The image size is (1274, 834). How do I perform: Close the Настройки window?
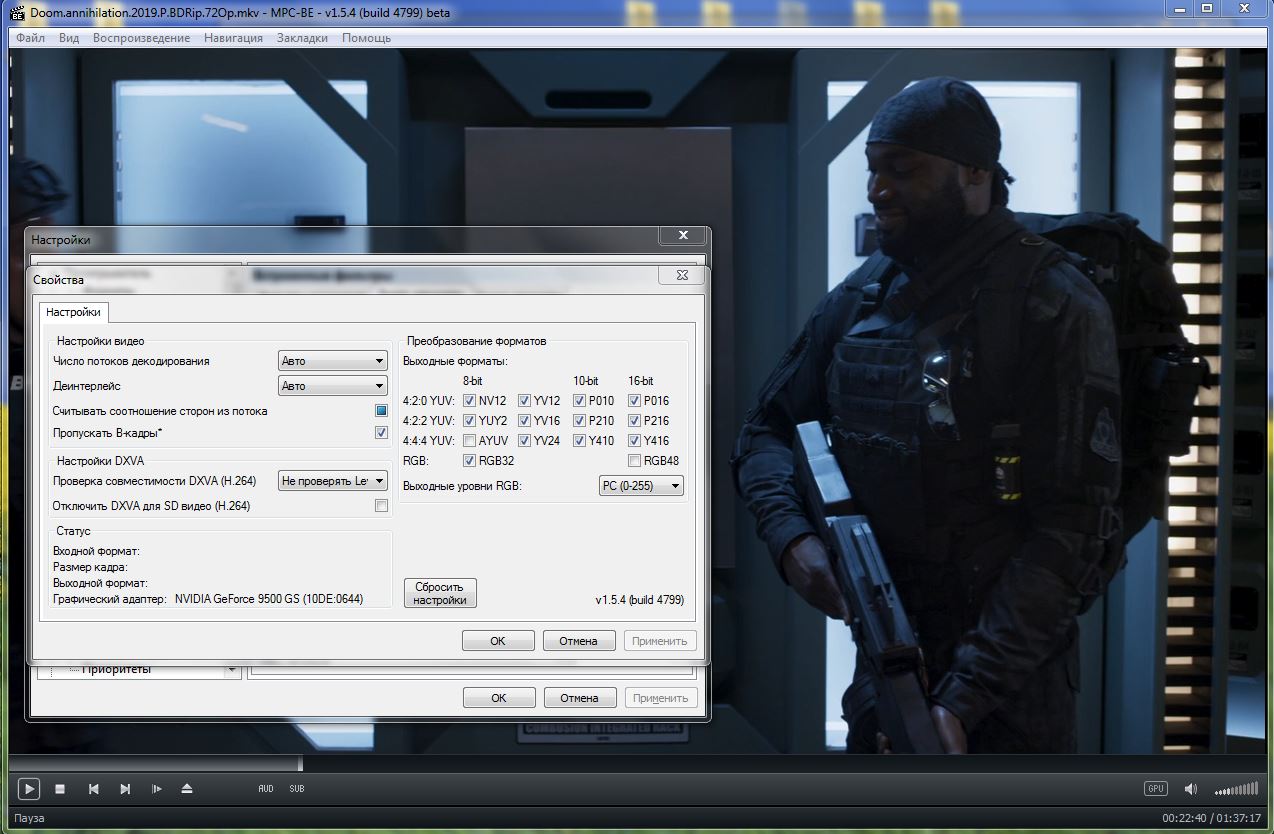683,235
